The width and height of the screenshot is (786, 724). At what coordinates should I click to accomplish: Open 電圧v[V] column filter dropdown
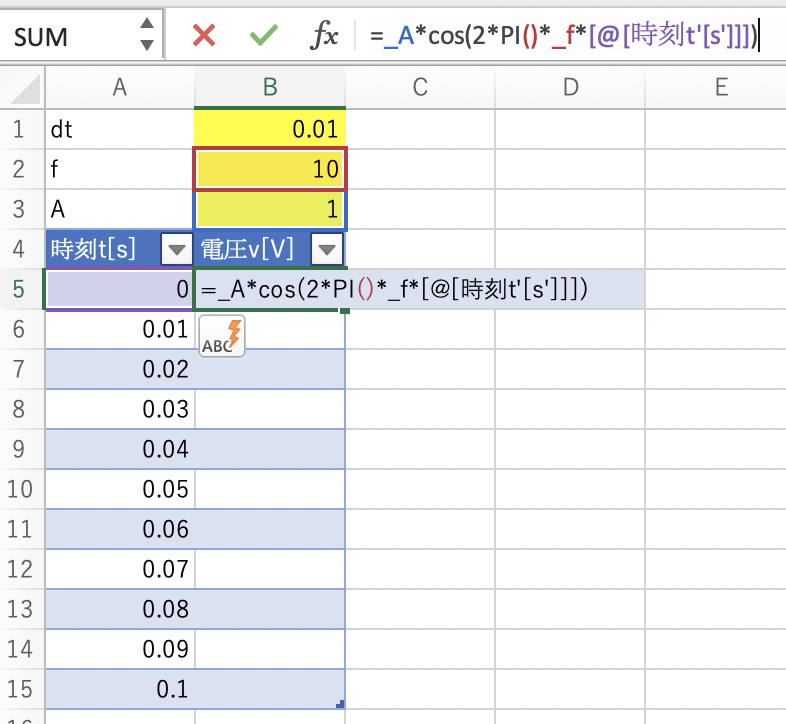click(327, 249)
